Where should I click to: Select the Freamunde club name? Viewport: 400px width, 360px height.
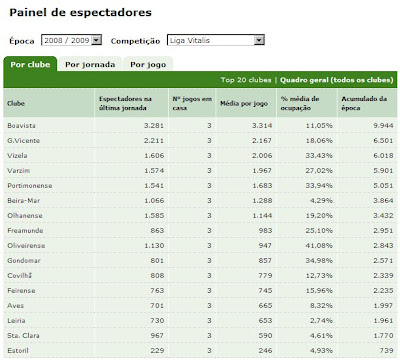[x=25, y=231]
